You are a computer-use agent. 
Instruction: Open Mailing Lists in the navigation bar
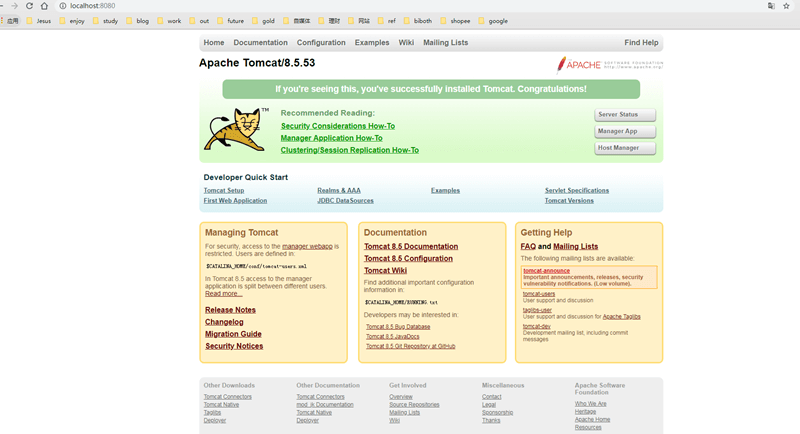pos(445,43)
